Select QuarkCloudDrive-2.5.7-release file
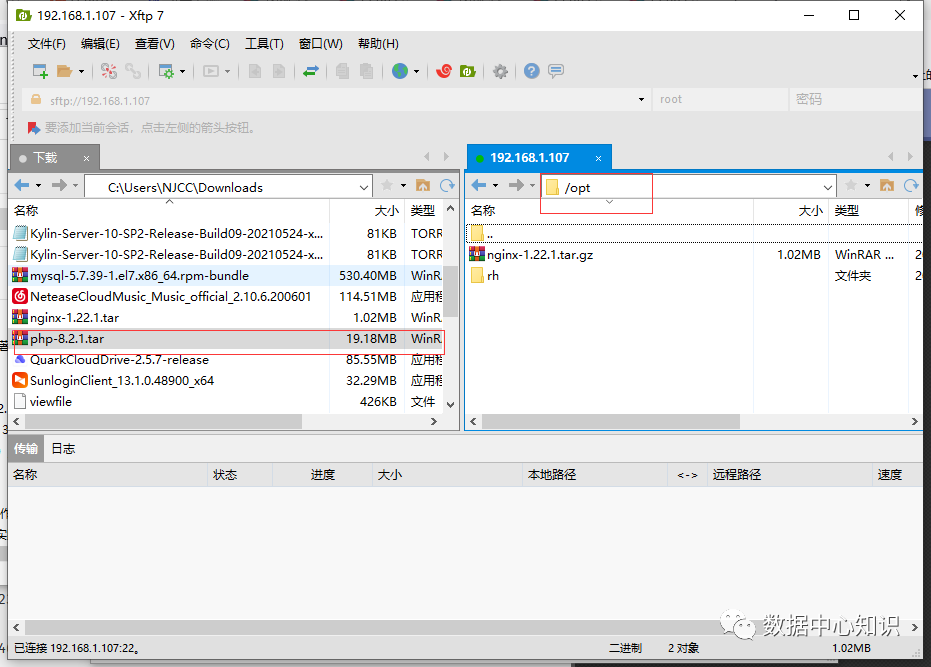The height and width of the screenshot is (667, 931). pyautogui.click(x=227, y=360)
